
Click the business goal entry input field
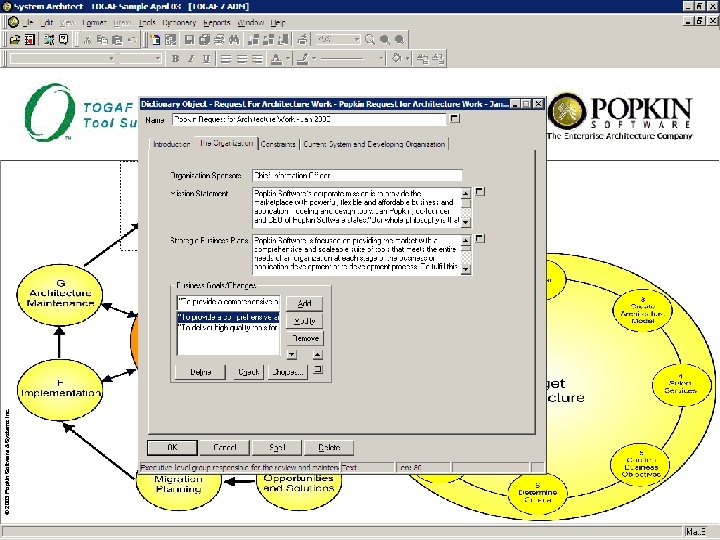(x=228, y=302)
